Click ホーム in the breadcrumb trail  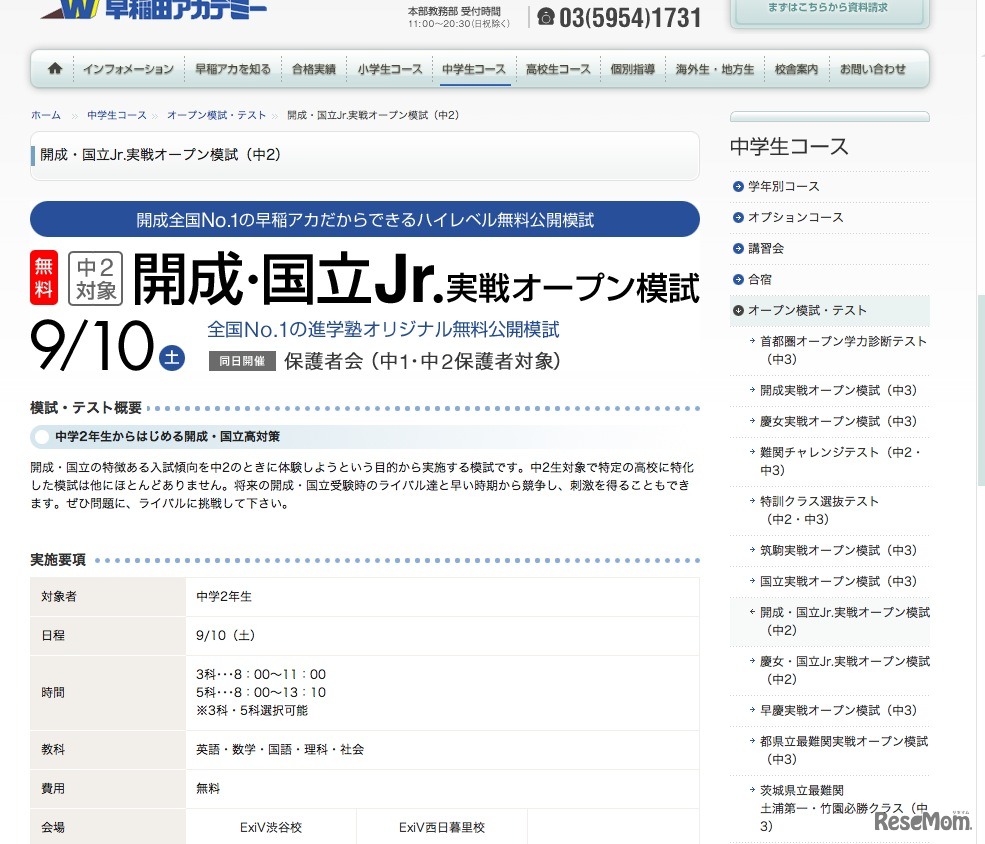(x=45, y=115)
